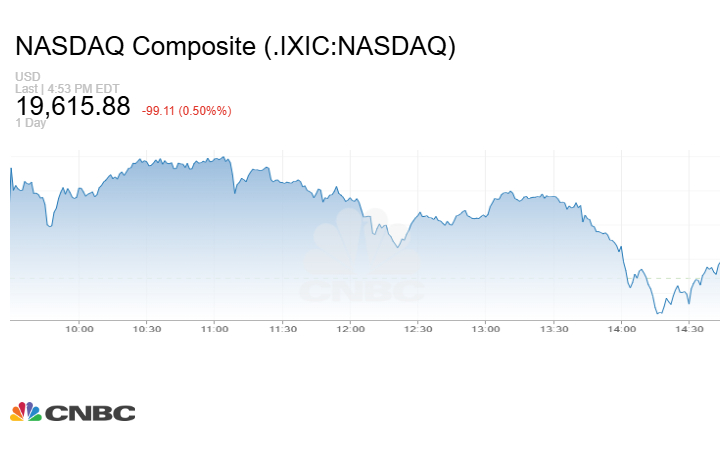The image size is (720, 450).
Task: Click the 10:00 time axis label
Action: pos(79,329)
